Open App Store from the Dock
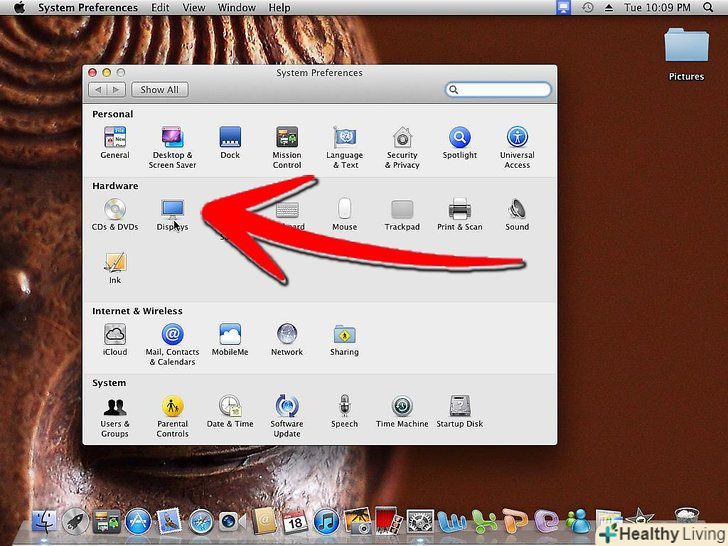 (x=138, y=521)
